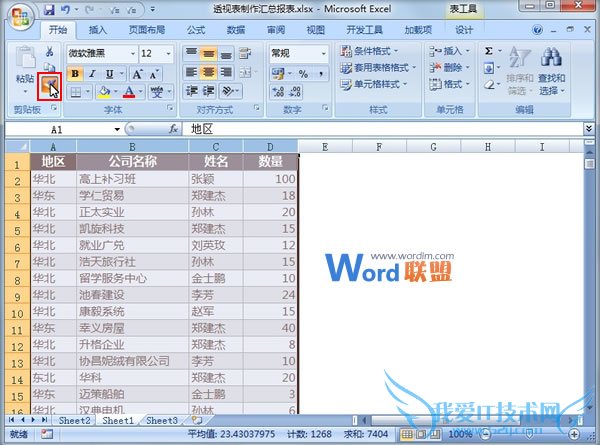Toggle align text right
This screenshot has height=445, width=600.
(x=226, y=72)
